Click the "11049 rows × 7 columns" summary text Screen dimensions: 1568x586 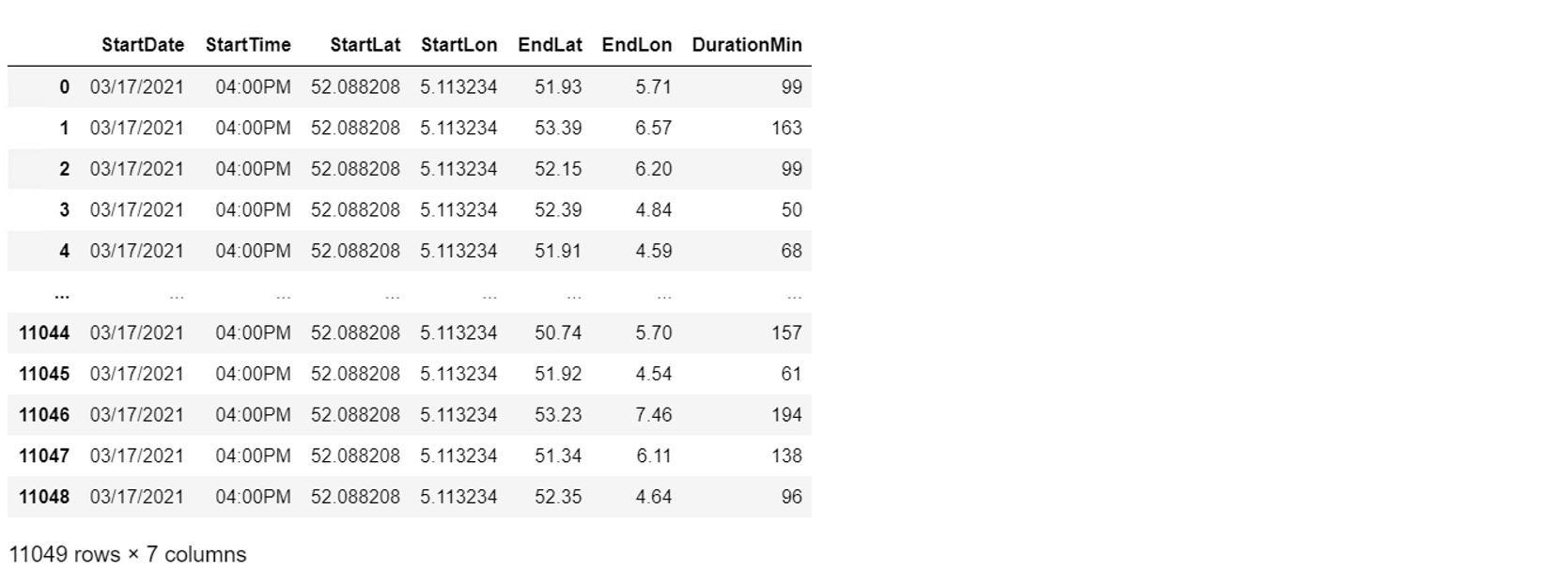click(x=128, y=554)
